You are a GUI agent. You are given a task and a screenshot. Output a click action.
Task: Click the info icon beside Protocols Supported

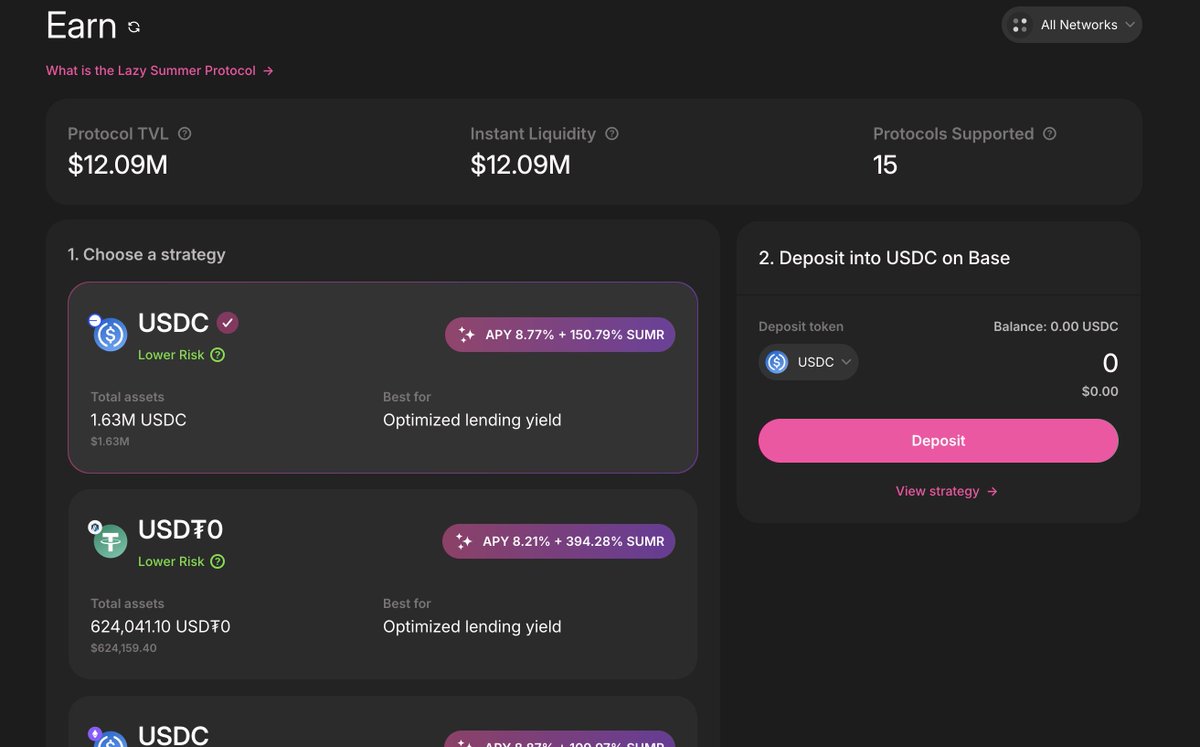(1050, 134)
